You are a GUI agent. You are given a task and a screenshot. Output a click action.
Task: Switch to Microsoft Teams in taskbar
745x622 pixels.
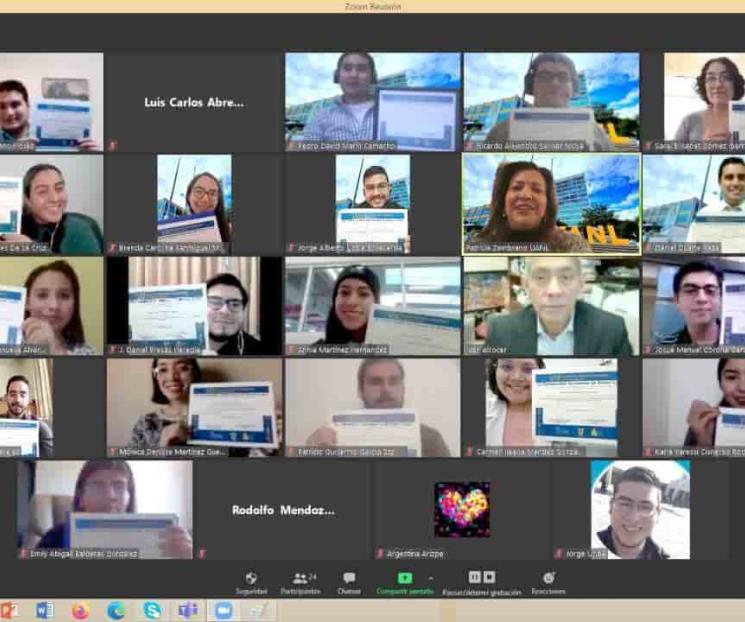click(187, 610)
